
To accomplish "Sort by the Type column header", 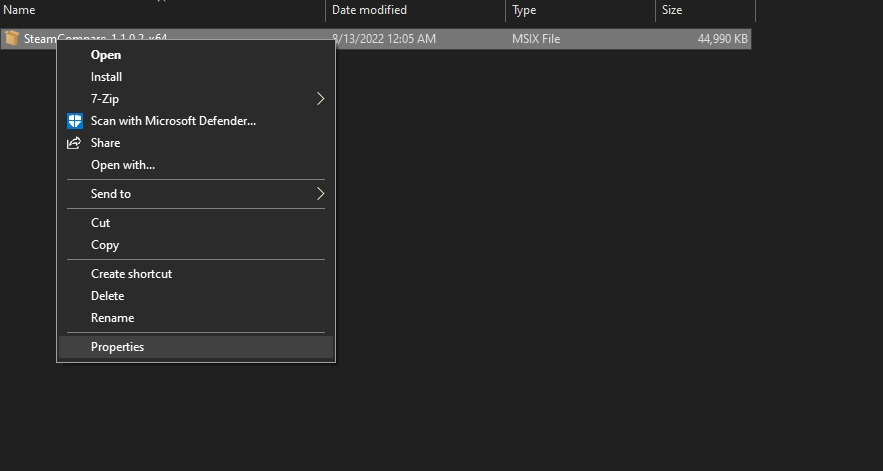I will (581, 10).
